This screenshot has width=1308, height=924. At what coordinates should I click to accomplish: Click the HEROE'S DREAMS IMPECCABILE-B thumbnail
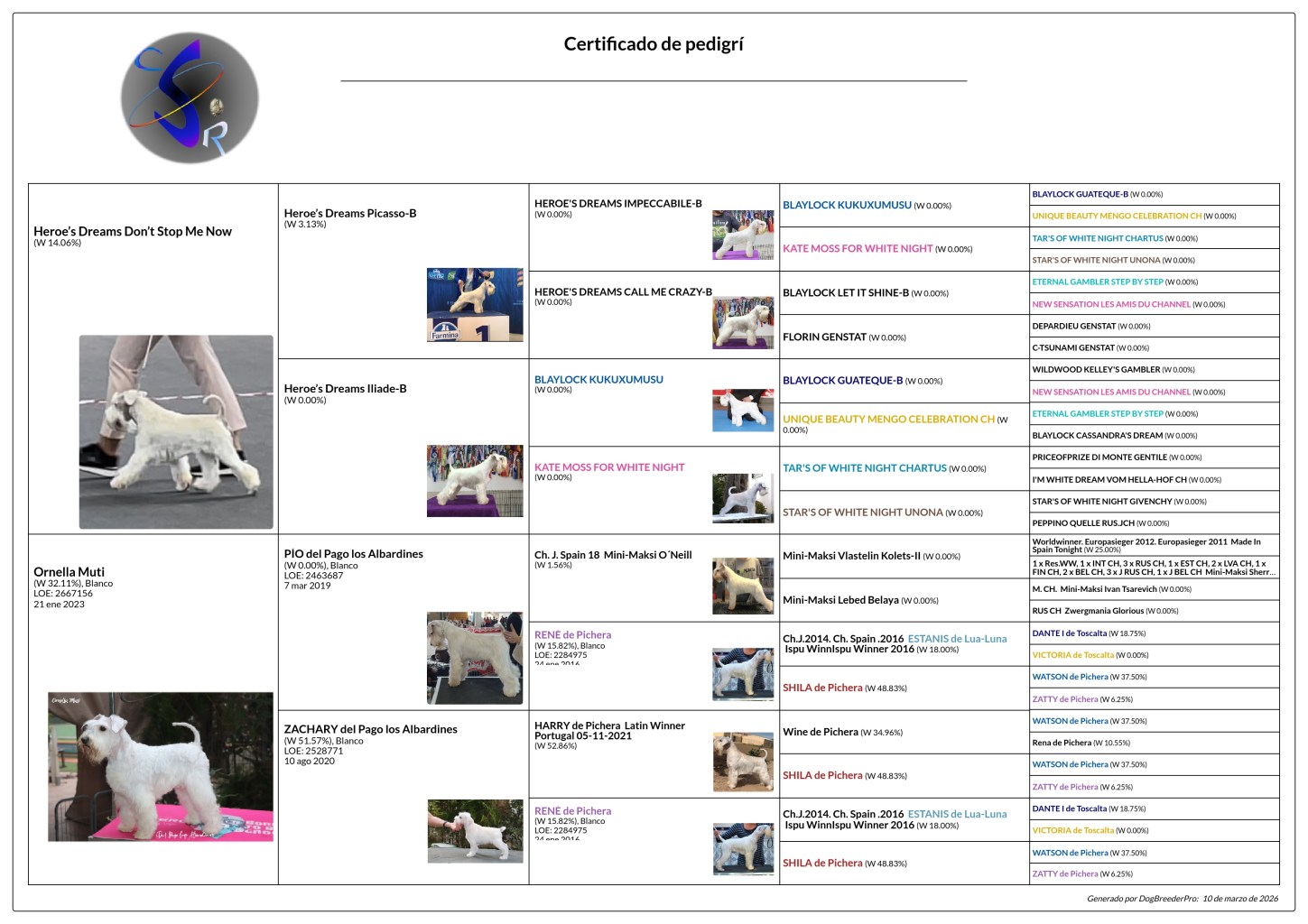743,235
